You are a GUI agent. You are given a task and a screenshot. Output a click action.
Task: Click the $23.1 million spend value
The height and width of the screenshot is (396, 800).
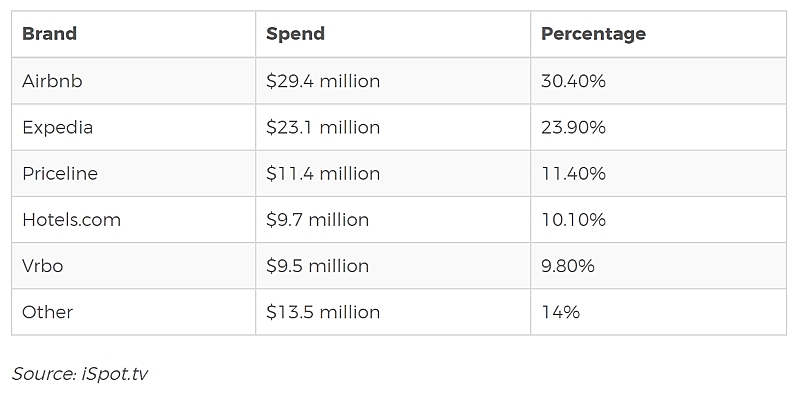point(323,127)
